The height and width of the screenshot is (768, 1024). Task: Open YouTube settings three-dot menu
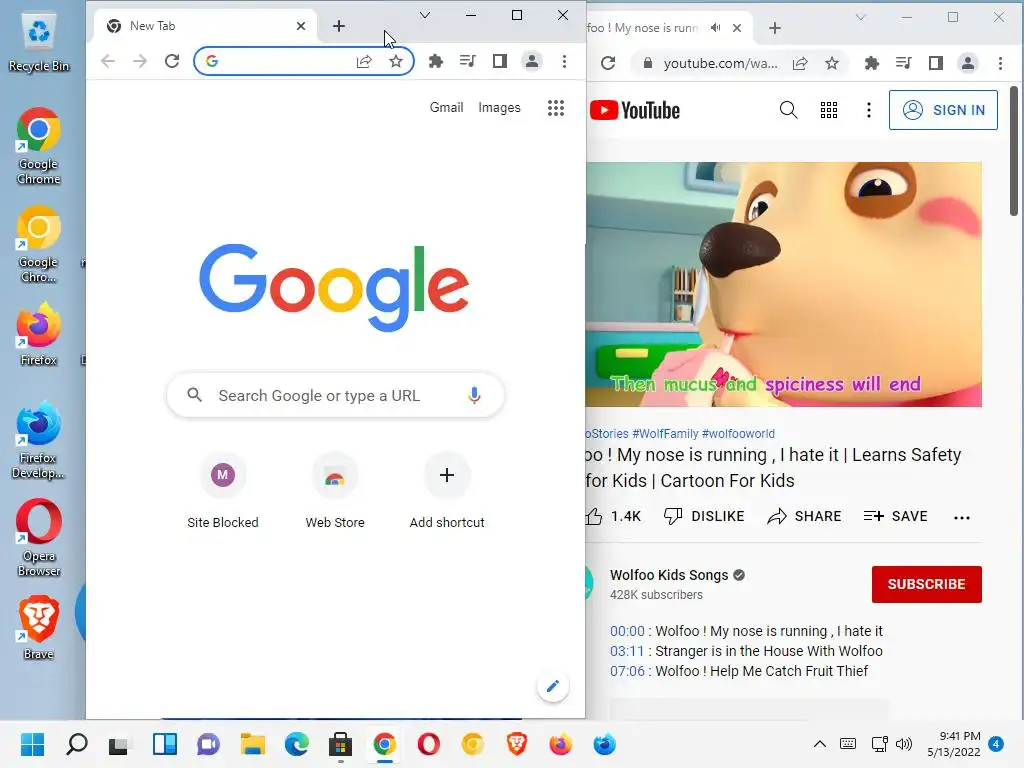click(869, 110)
